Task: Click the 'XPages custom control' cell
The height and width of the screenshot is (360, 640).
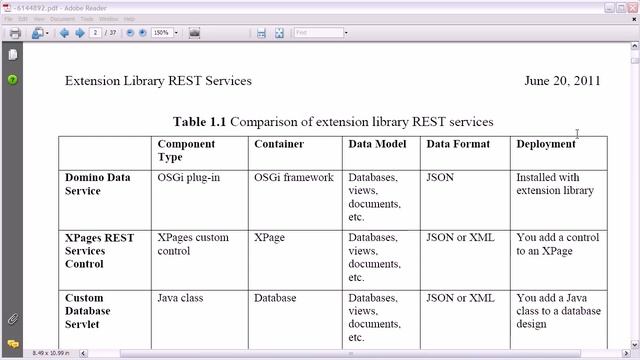Action: 193,244
